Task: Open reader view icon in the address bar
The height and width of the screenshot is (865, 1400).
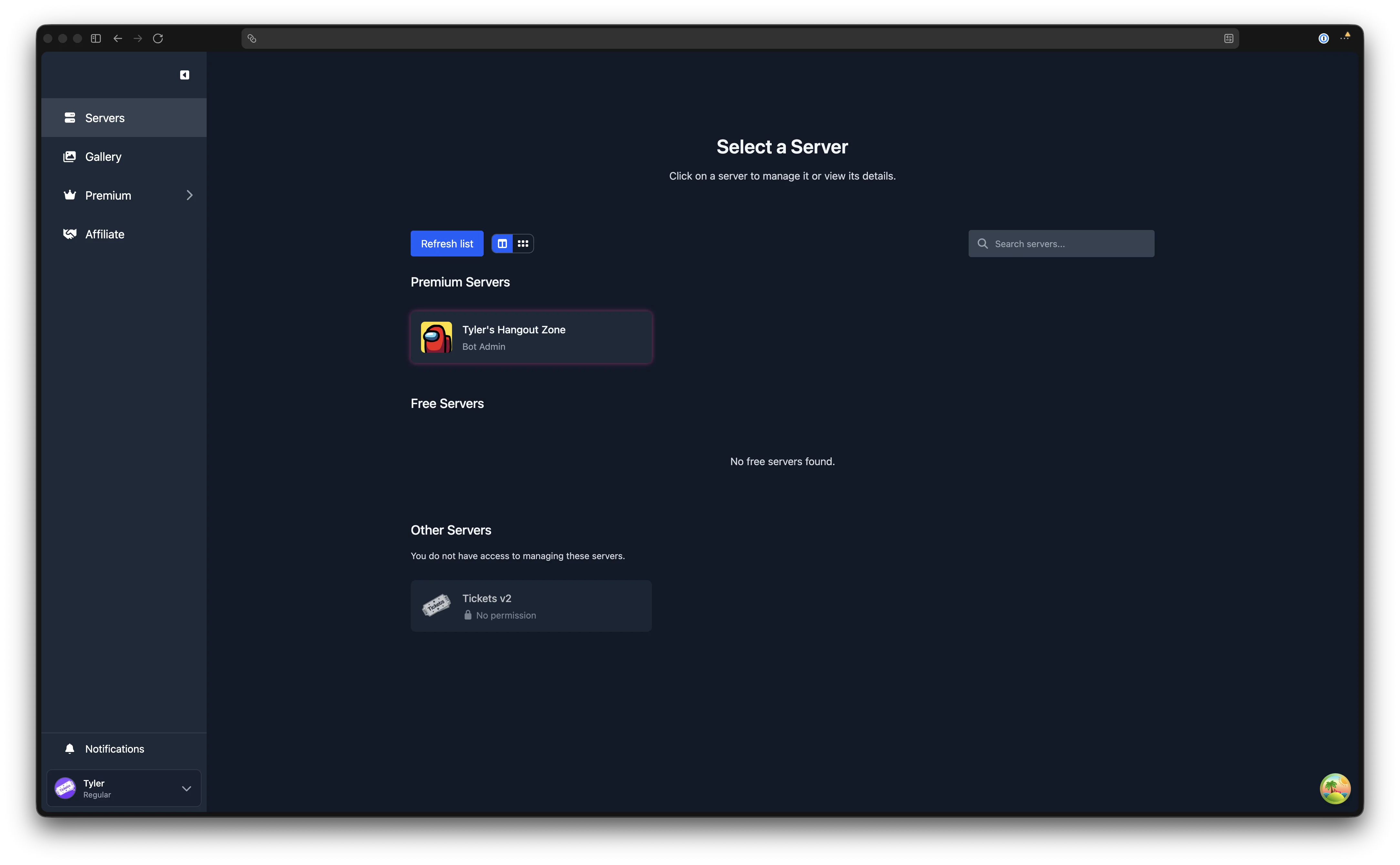Action: (1229, 38)
